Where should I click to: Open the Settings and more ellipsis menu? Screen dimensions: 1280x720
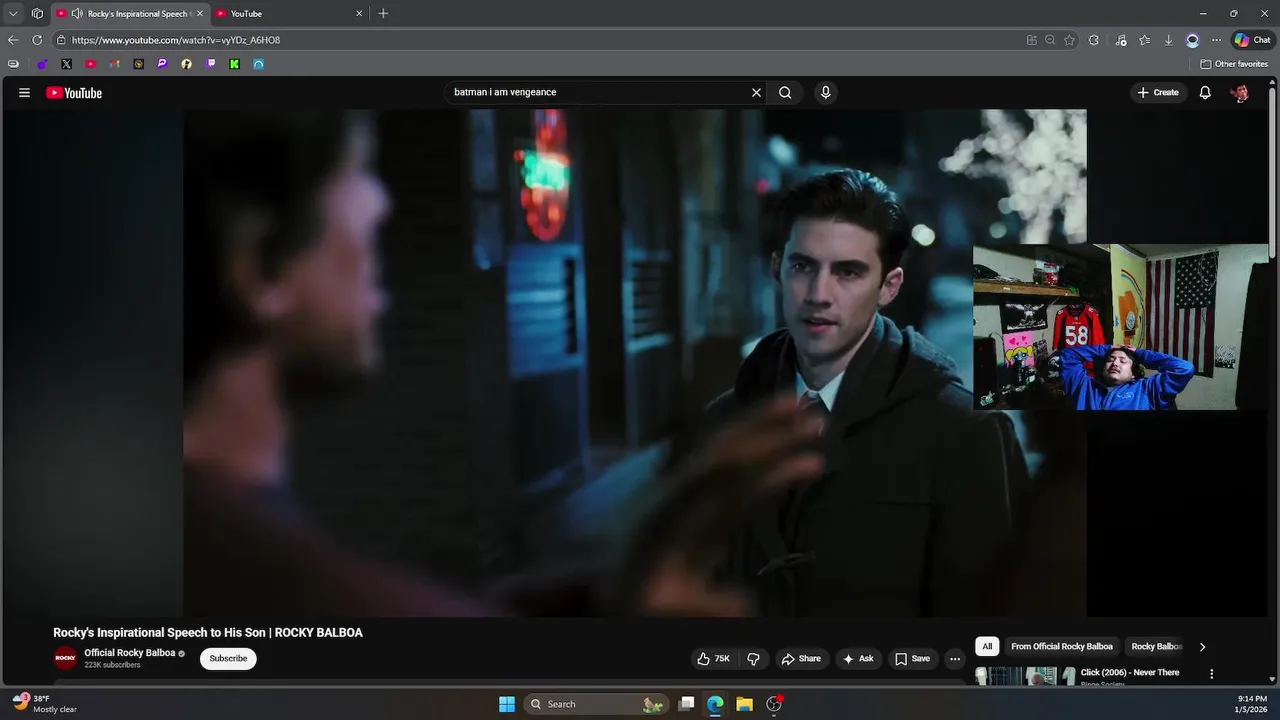tap(1216, 40)
